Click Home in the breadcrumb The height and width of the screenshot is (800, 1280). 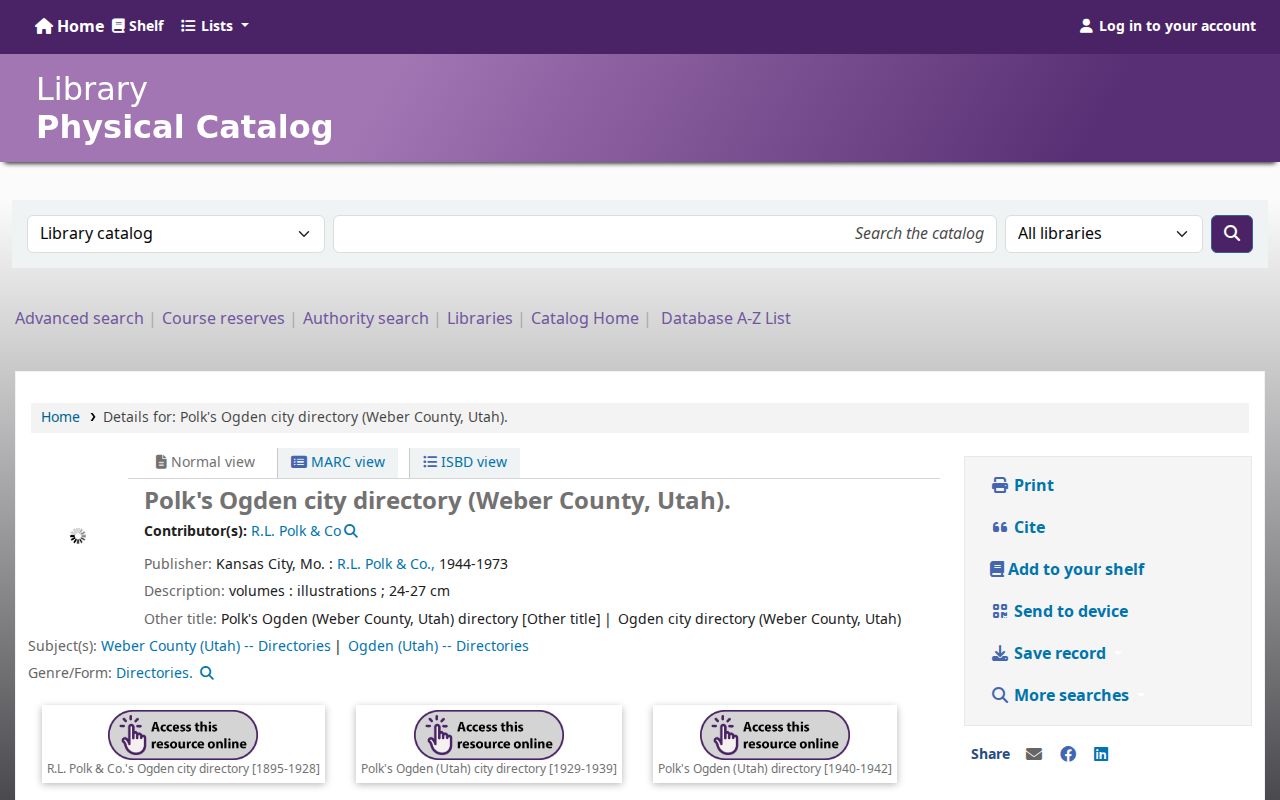coord(60,417)
